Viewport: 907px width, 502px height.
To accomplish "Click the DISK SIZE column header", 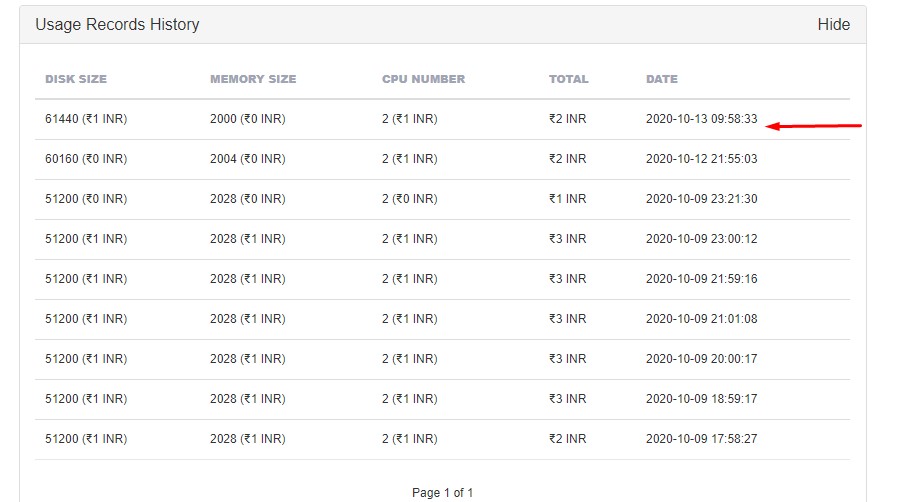I will tap(76, 79).
